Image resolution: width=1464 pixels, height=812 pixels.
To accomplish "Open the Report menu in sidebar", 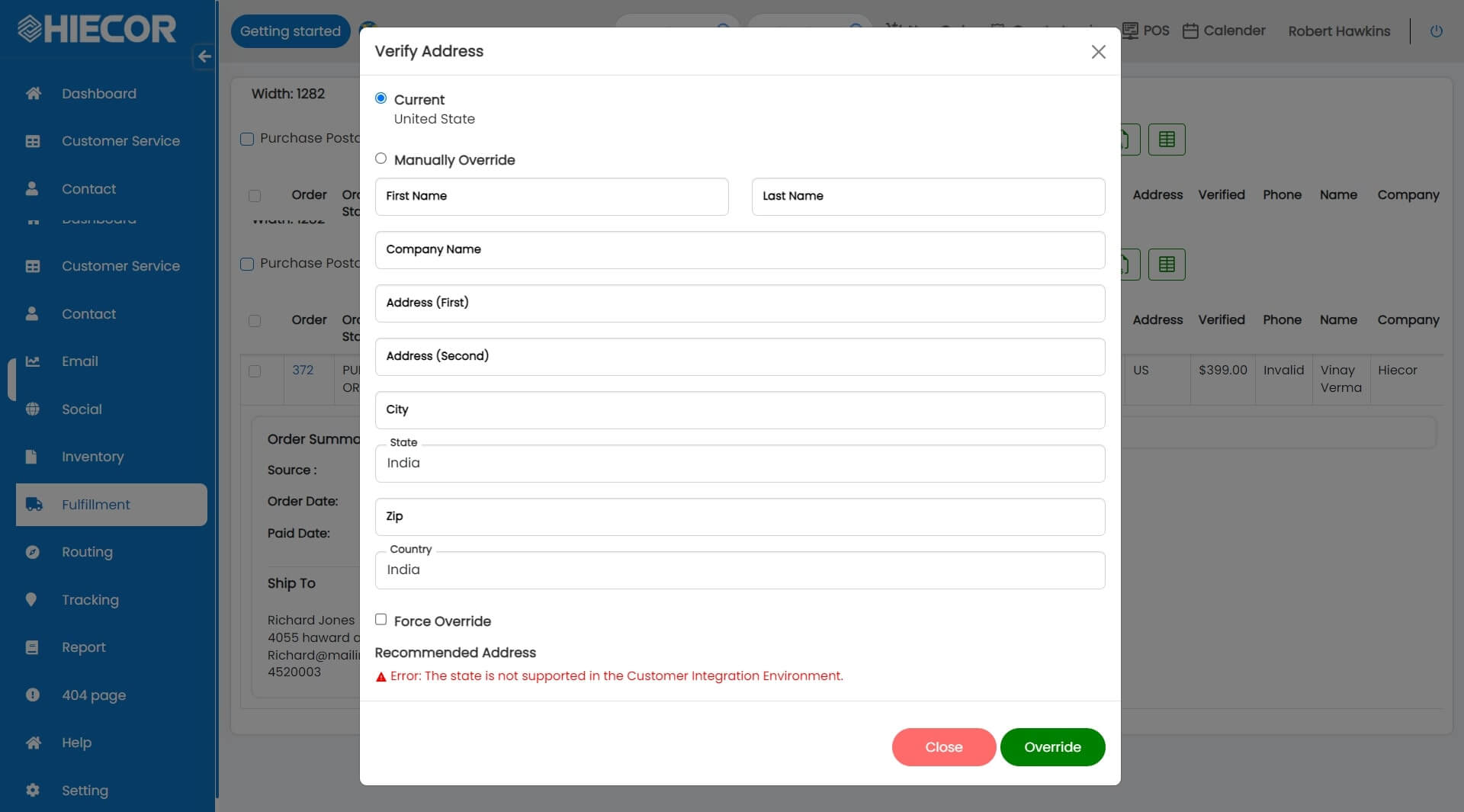I will pos(84,647).
